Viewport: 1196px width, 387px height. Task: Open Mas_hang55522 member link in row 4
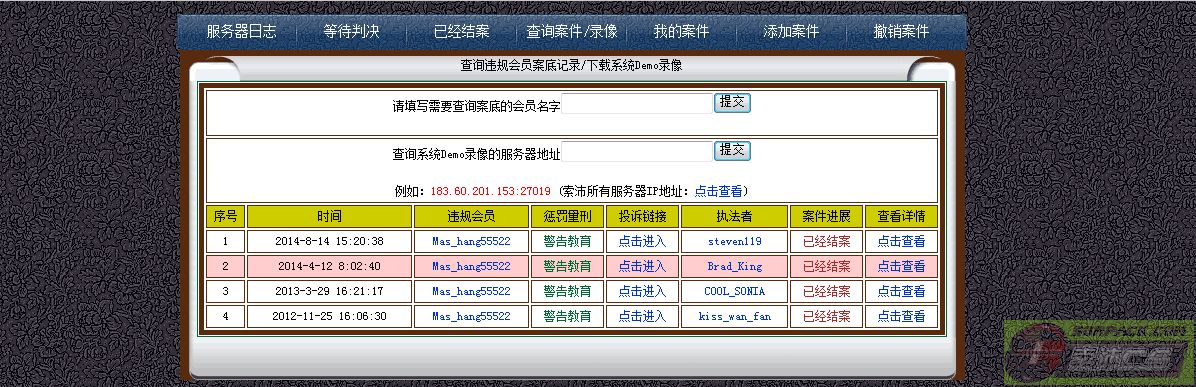point(471,316)
